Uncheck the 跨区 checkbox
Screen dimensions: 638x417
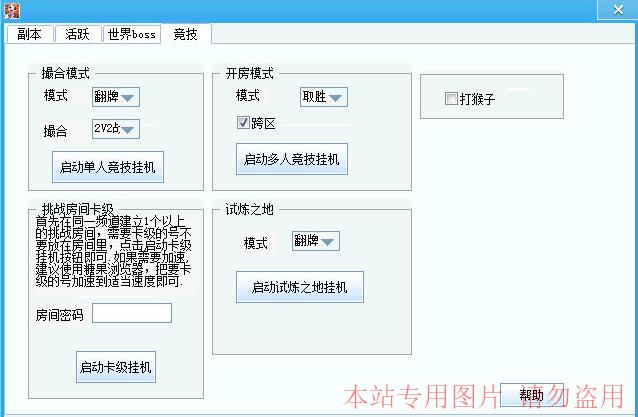(x=242, y=124)
